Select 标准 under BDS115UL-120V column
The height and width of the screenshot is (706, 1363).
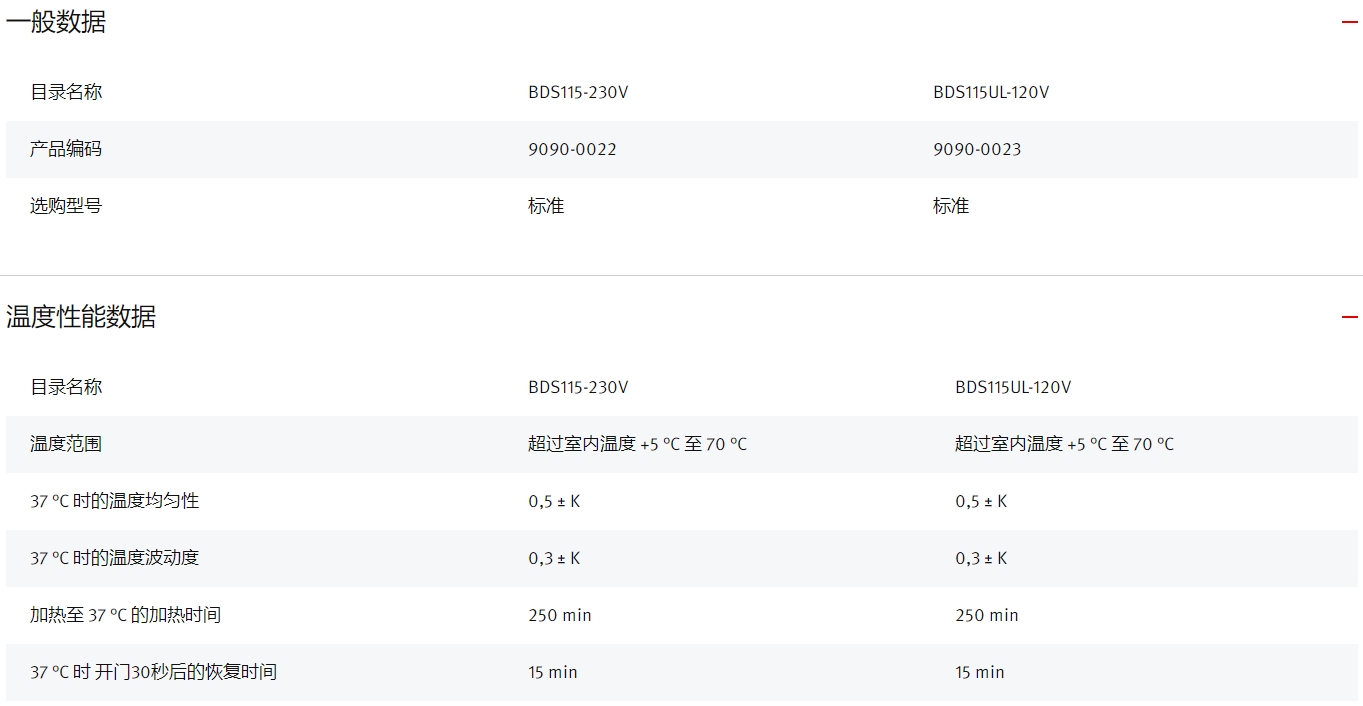951,206
